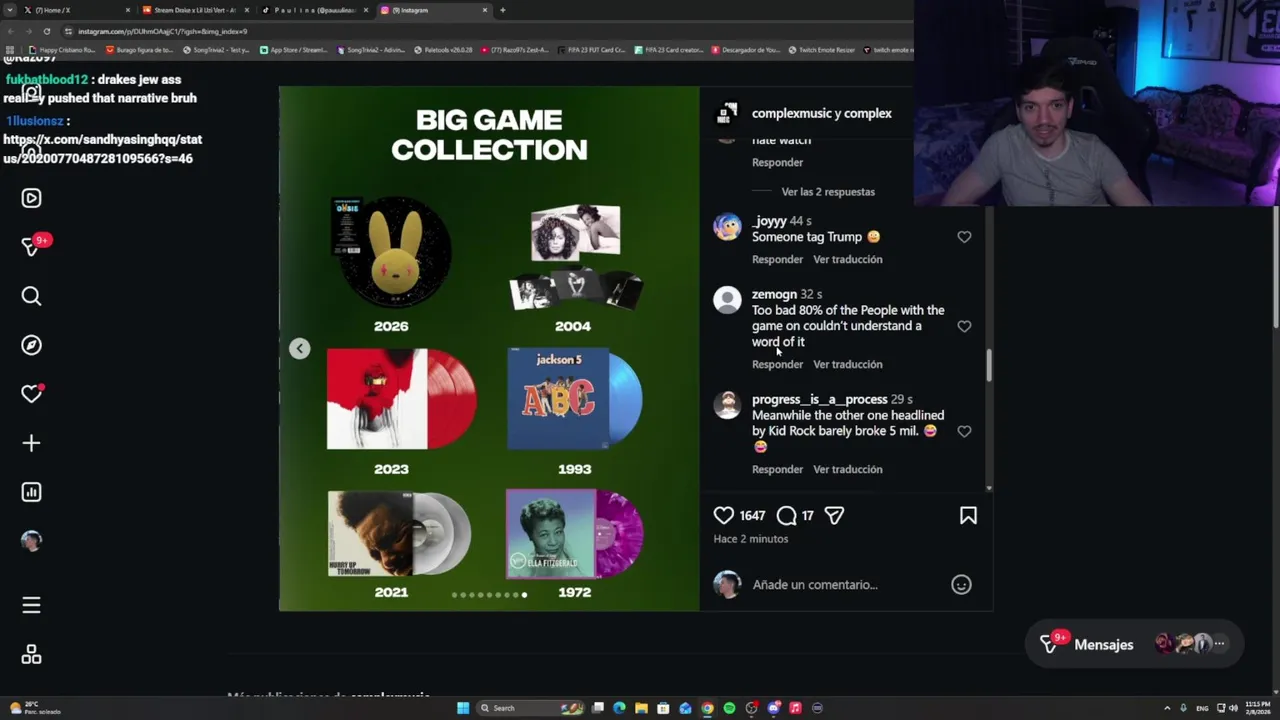Screen dimensions: 1280x720
Task: Open Instagram search magnifier in the sidebar
Action: 31,296
